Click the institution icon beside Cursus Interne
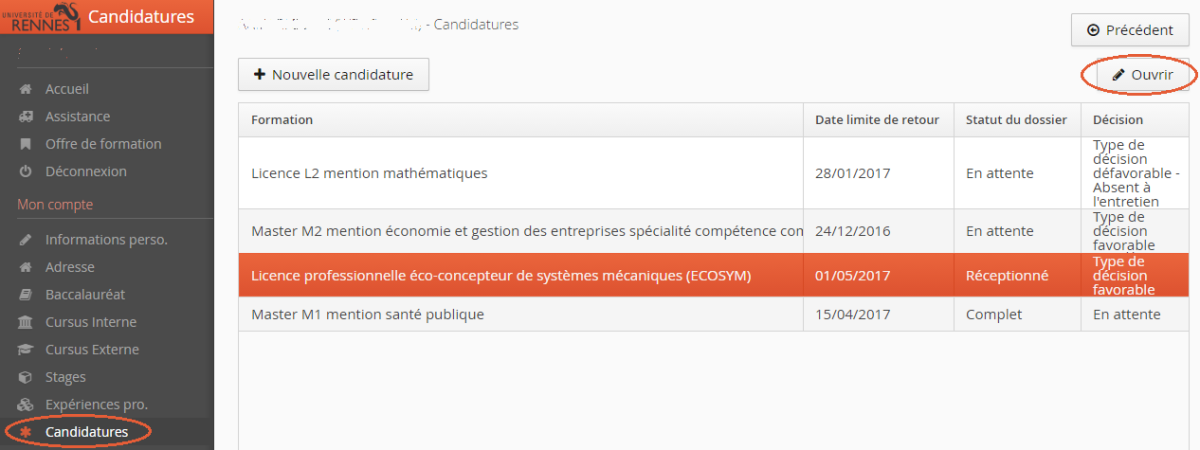The height and width of the screenshot is (450, 1200). pos(26,322)
